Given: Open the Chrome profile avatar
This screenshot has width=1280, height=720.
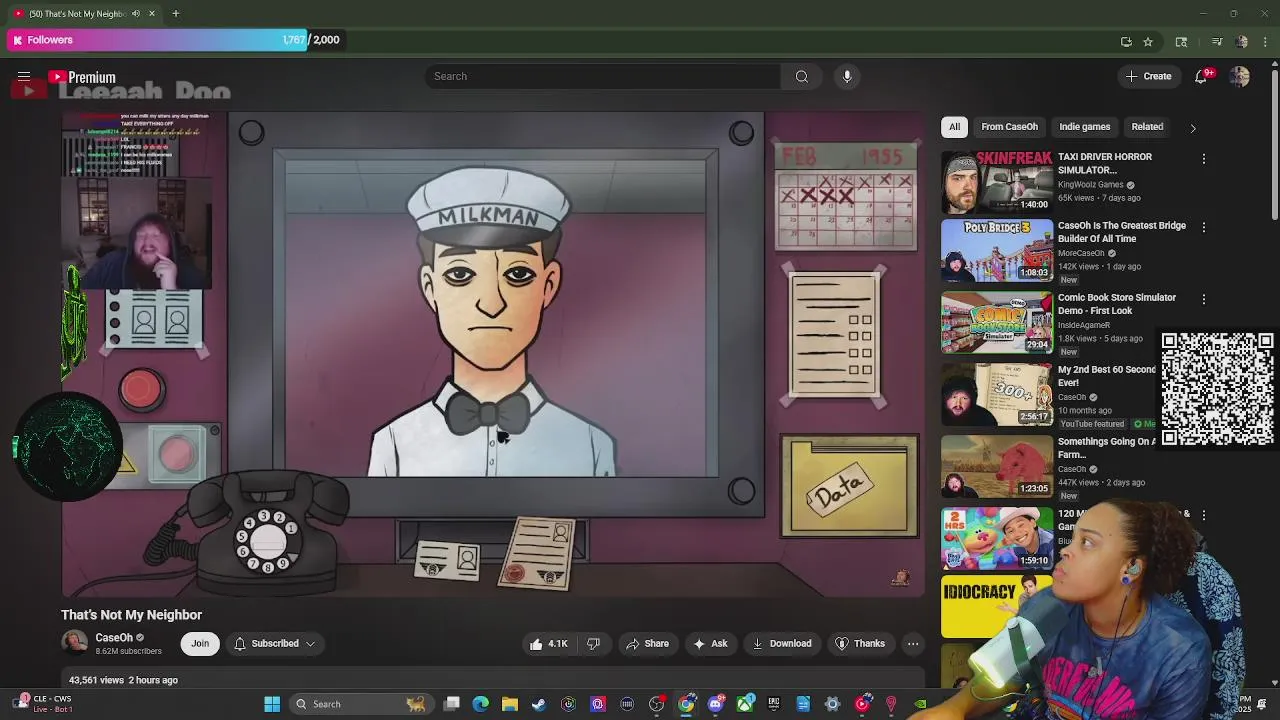Looking at the screenshot, I should [x=1242, y=41].
